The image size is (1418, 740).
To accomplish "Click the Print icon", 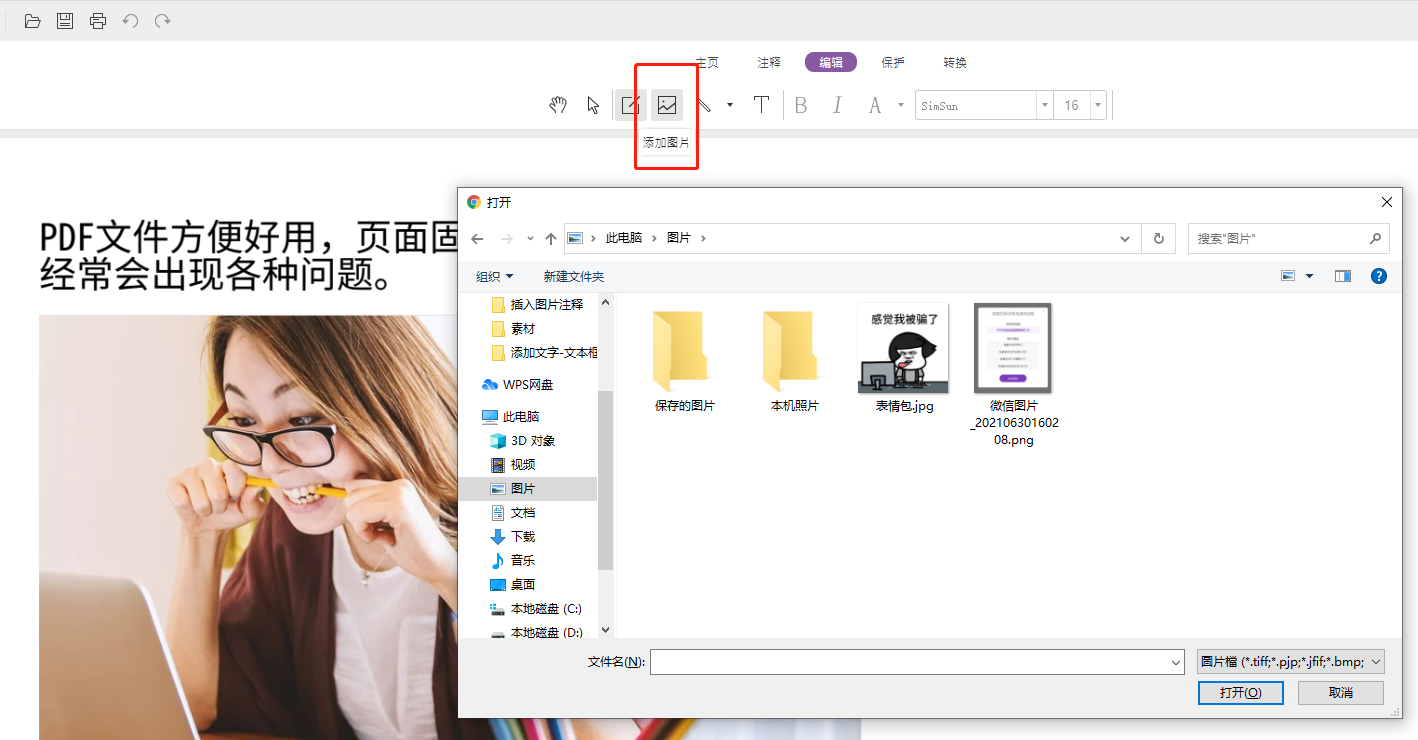I will point(97,20).
